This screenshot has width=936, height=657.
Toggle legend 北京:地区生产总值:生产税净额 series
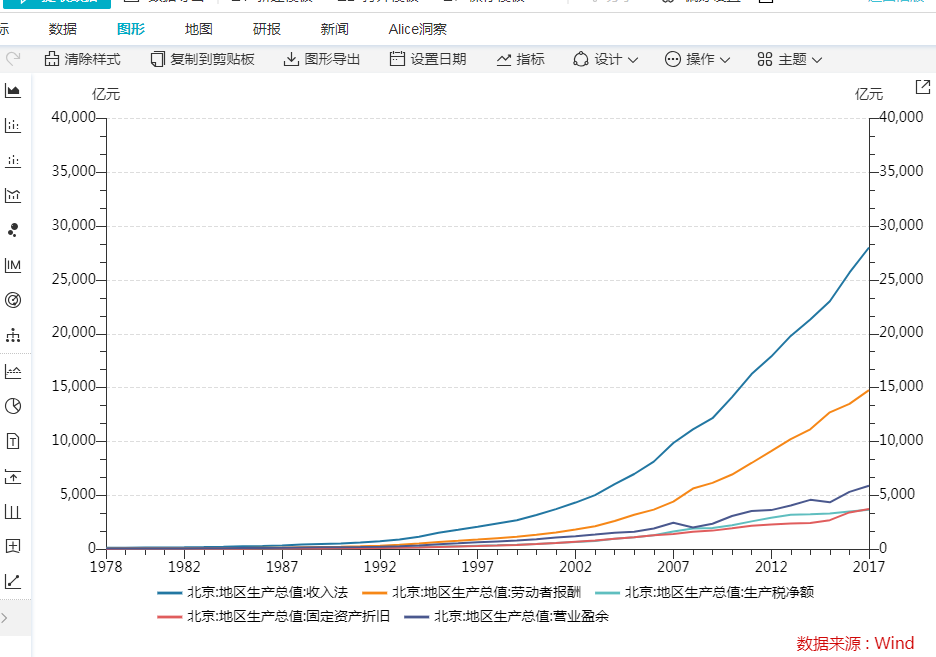coord(704,592)
